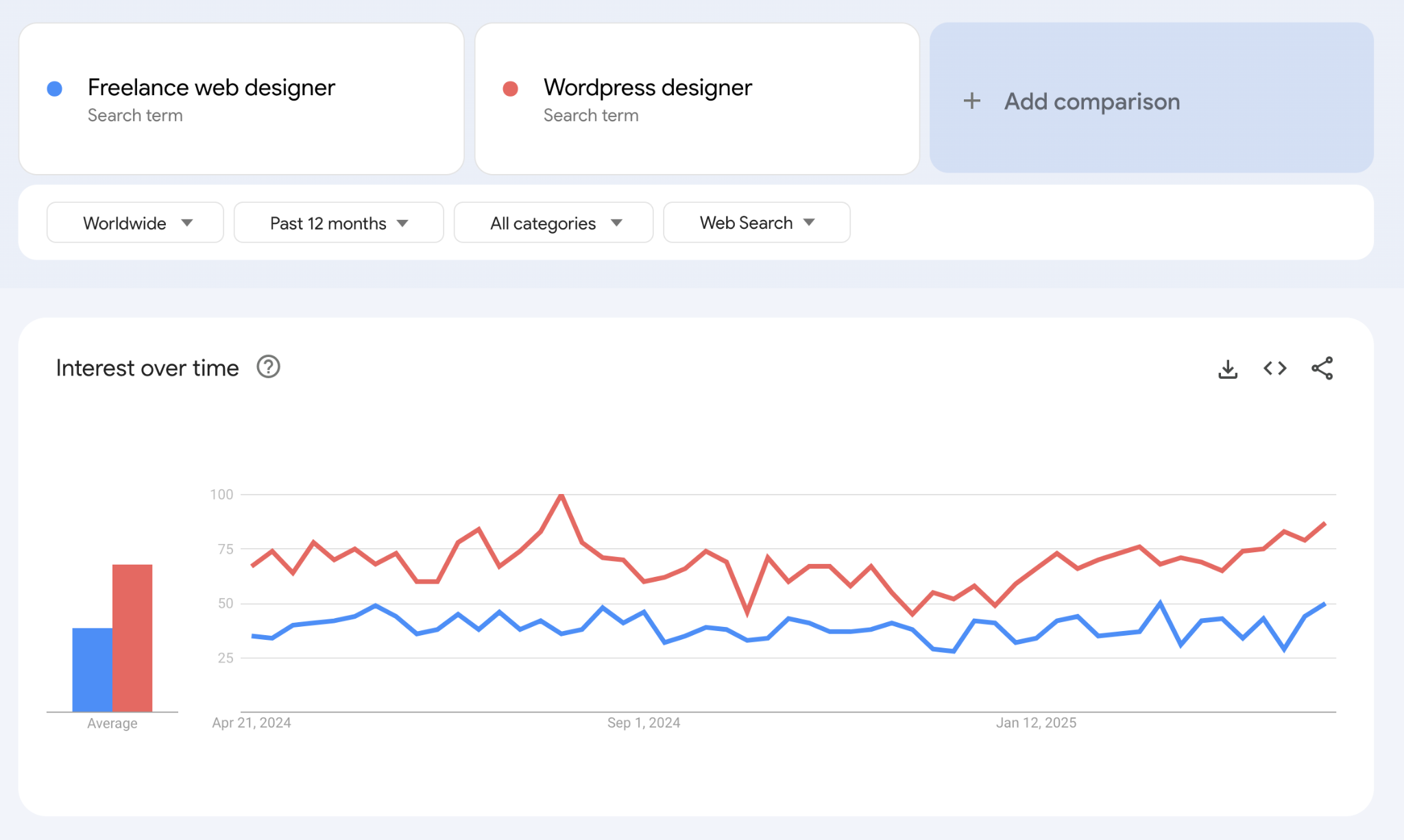Click the download arrow icon above the chart
The width and height of the screenshot is (1404, 840).
click(1228, 368)
